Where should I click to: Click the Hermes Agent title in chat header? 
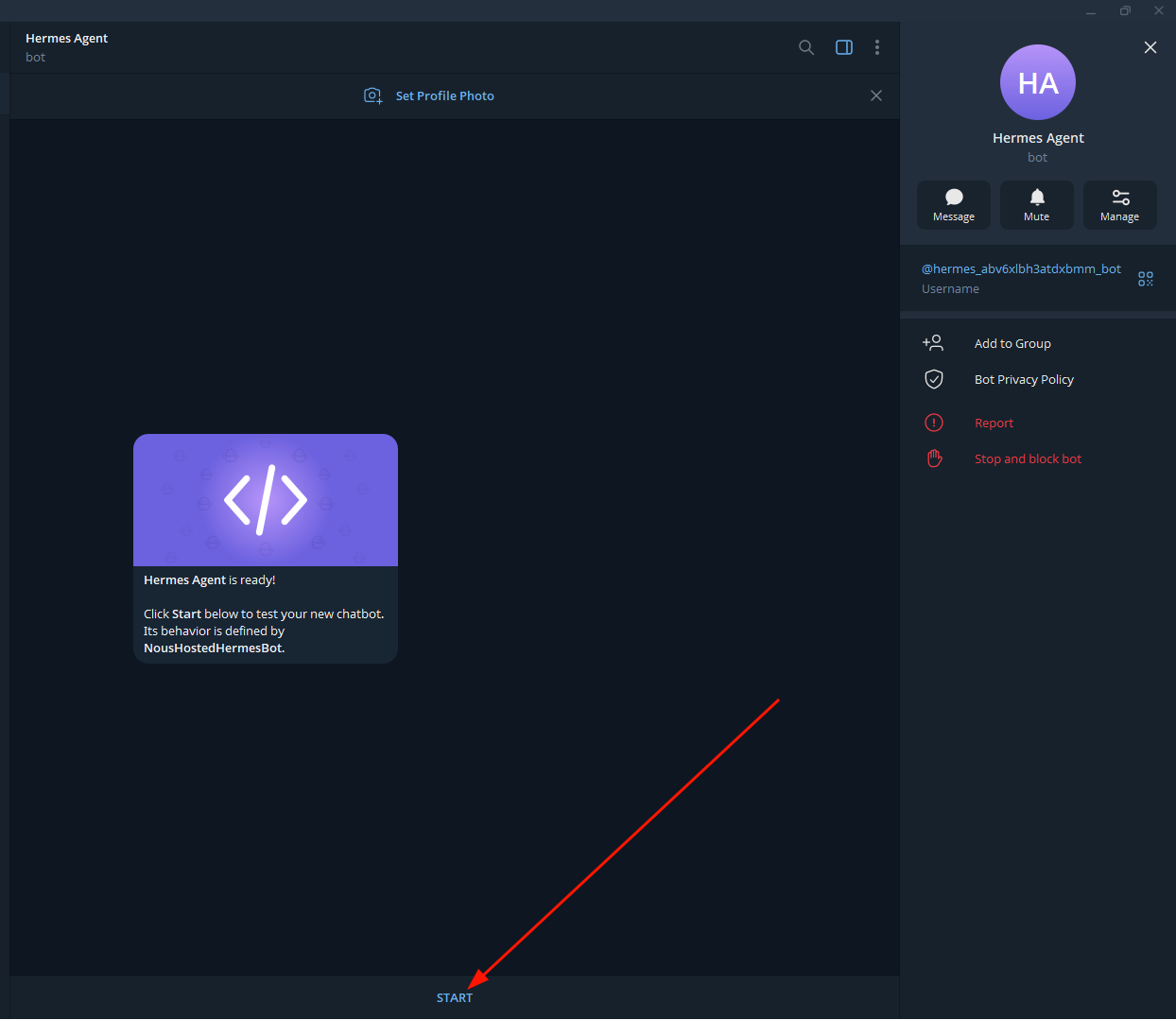pyautogui.click(x=66, y=38)
